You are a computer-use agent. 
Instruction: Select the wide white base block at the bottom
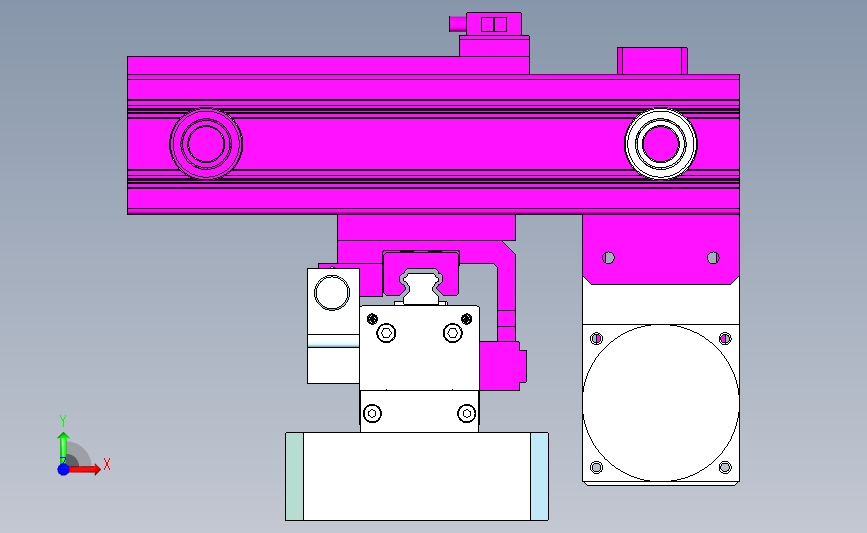(x=417, y=477)
